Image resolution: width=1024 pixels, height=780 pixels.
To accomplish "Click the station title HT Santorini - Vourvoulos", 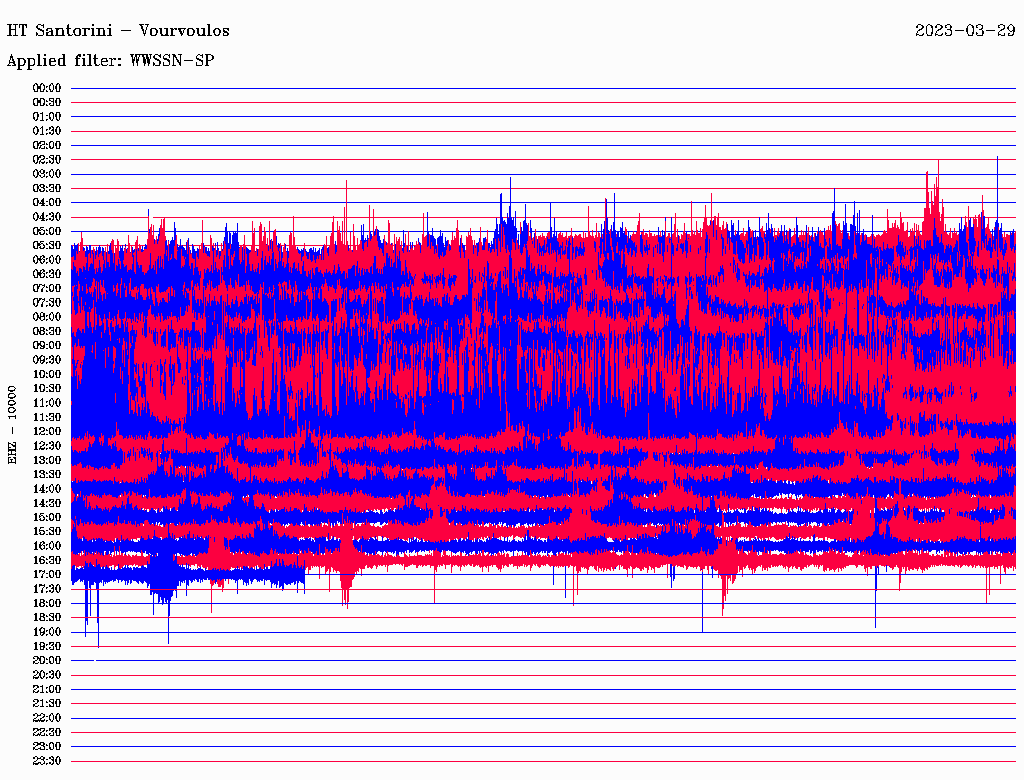I will [x=118, y=30].
